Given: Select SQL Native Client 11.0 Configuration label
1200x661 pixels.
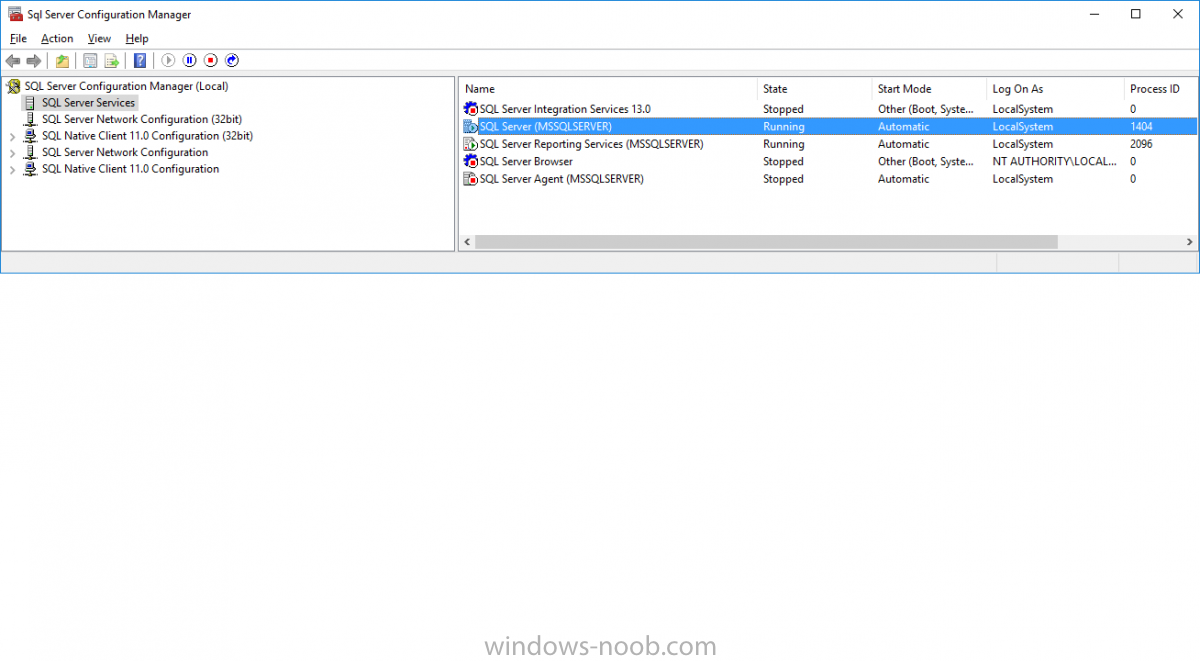Looking at the screenshot, I should click(130, 169).
